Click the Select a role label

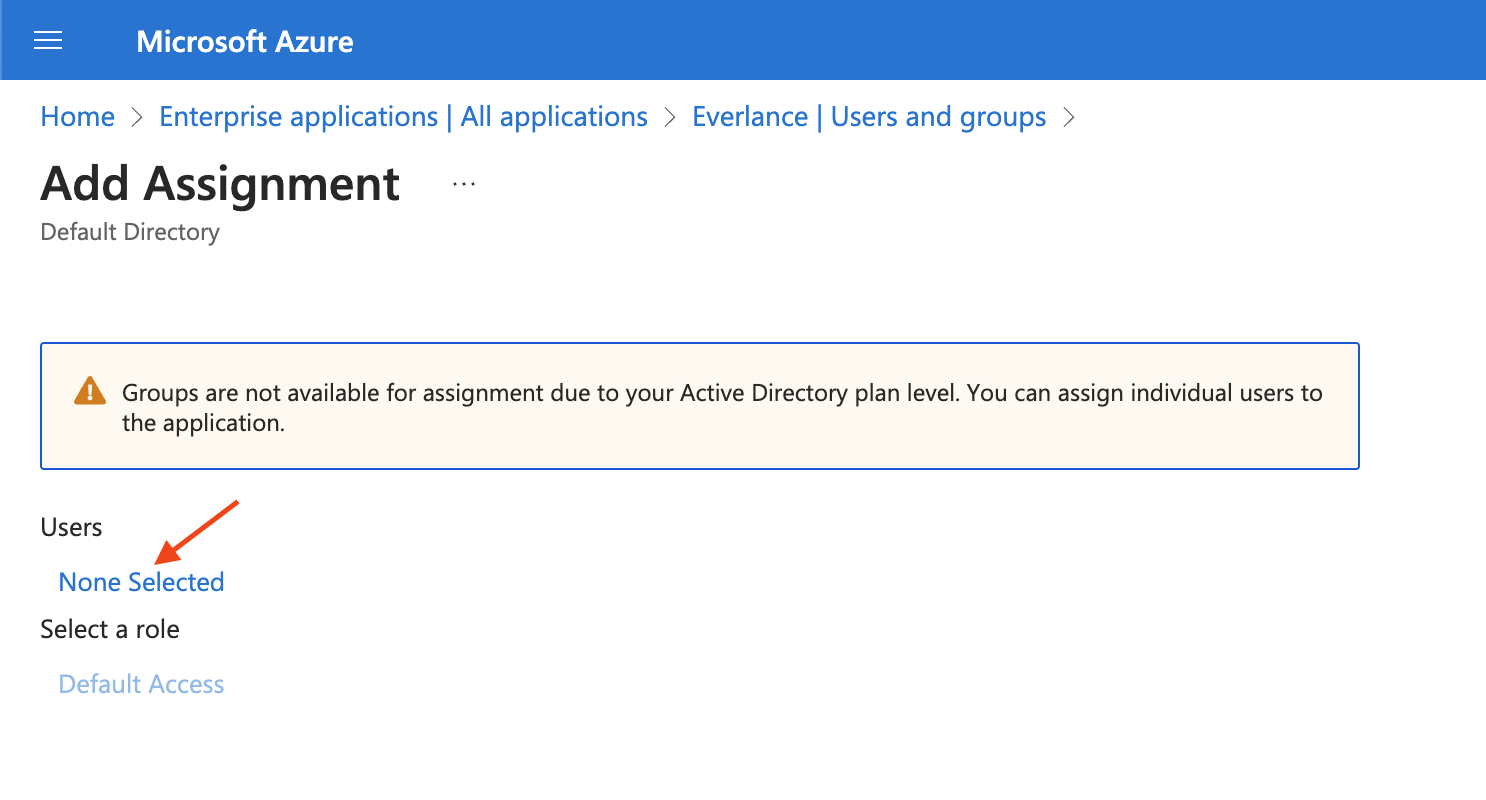pos(110,630)
